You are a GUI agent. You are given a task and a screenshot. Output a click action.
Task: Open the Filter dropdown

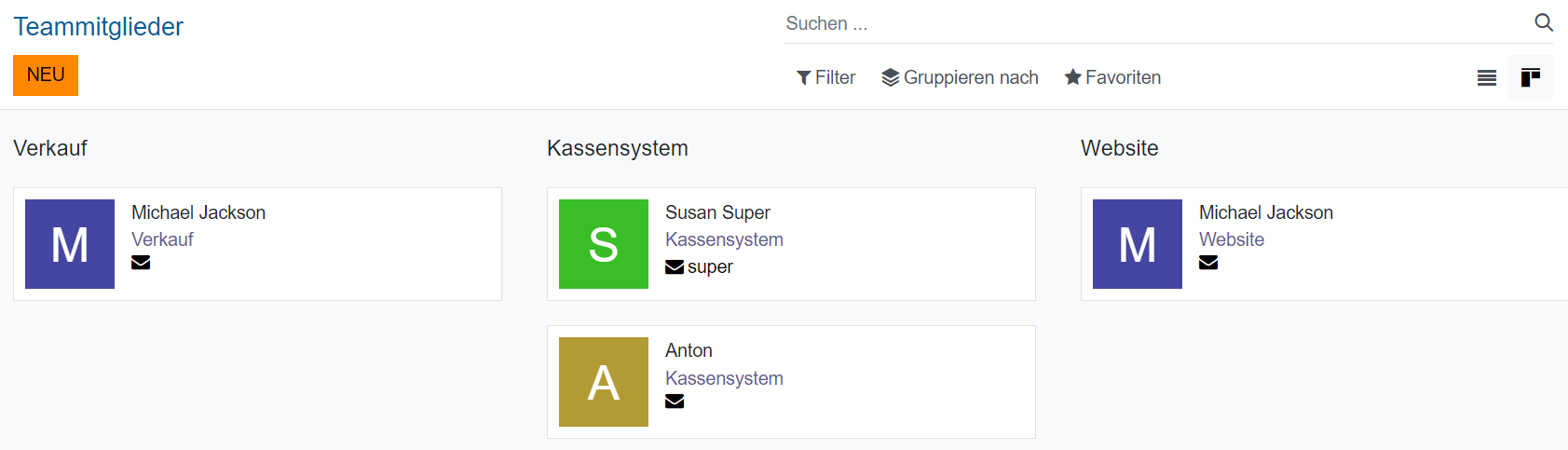(x=825, y=77)
